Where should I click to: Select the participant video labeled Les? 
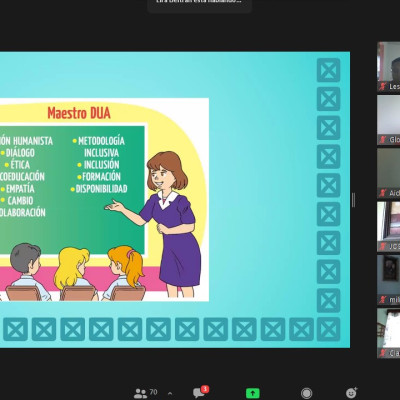(389, 67)
